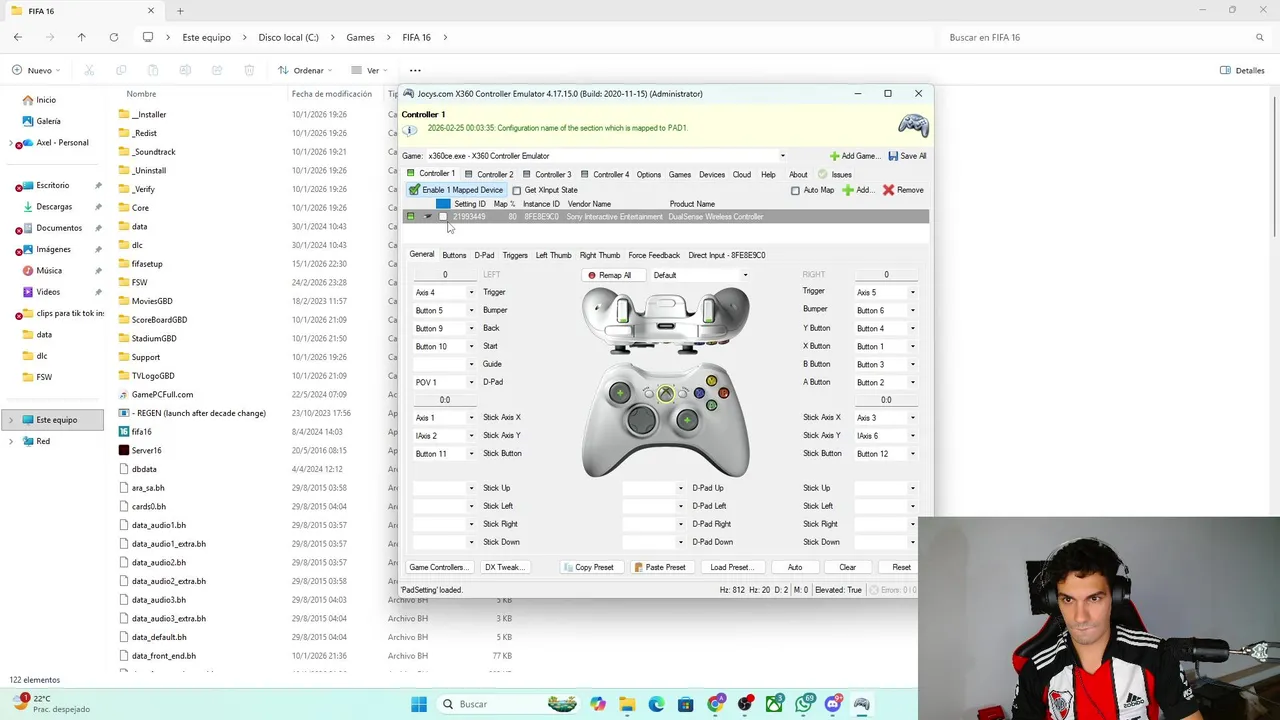This screenshot has width=1280, height=720.
Task: Click the Paste Preset clipboard icon
Action: (x=639, y=567)
